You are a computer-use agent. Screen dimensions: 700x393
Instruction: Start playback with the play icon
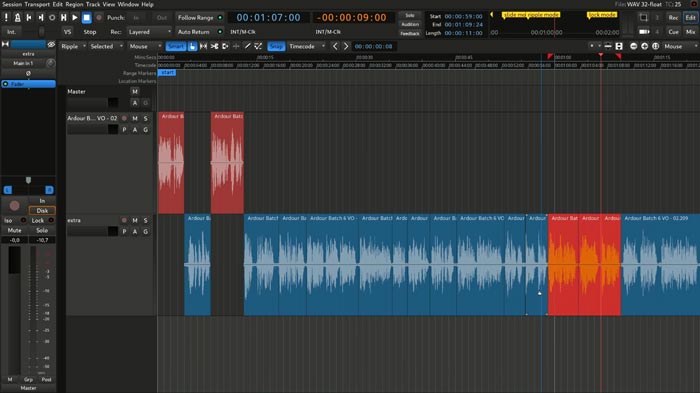[x=75, y=17]
